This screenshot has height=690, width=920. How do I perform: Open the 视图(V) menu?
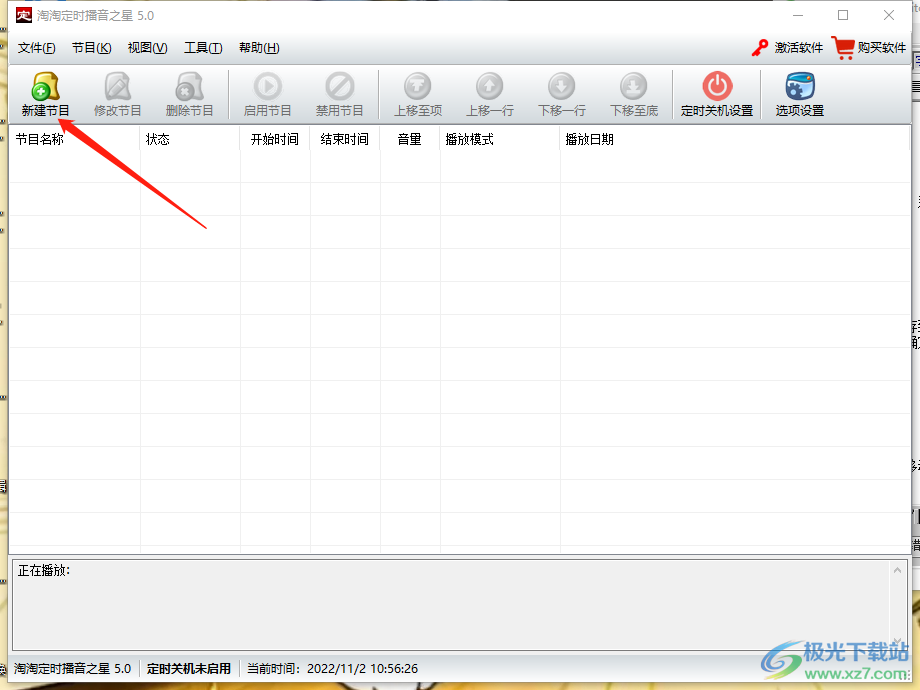pyautogui.click(x=147, y=48)
